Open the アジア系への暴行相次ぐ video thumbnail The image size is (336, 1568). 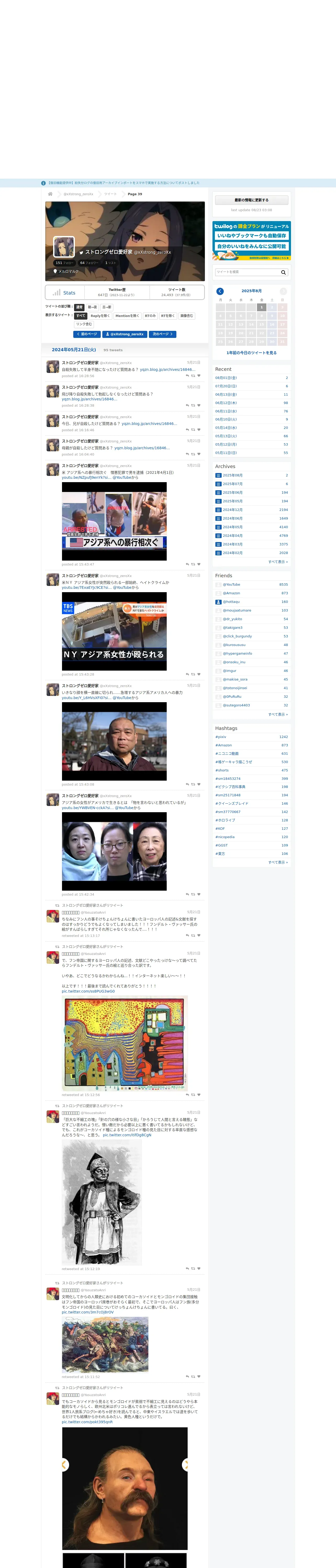(114, 522)
